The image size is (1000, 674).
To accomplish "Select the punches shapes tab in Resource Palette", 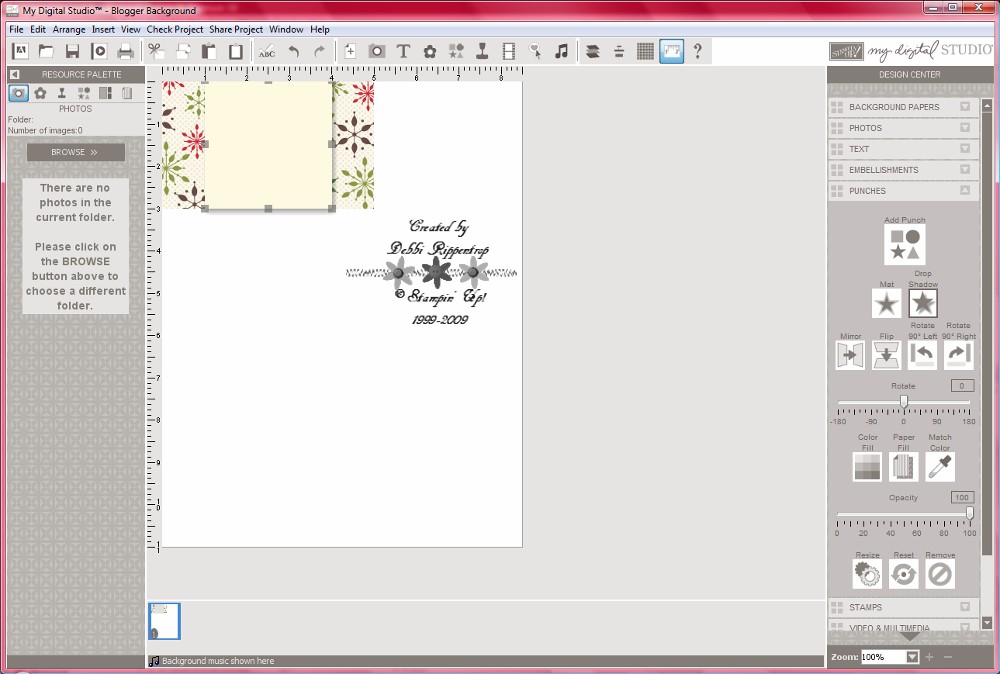I will pos(84,93).
